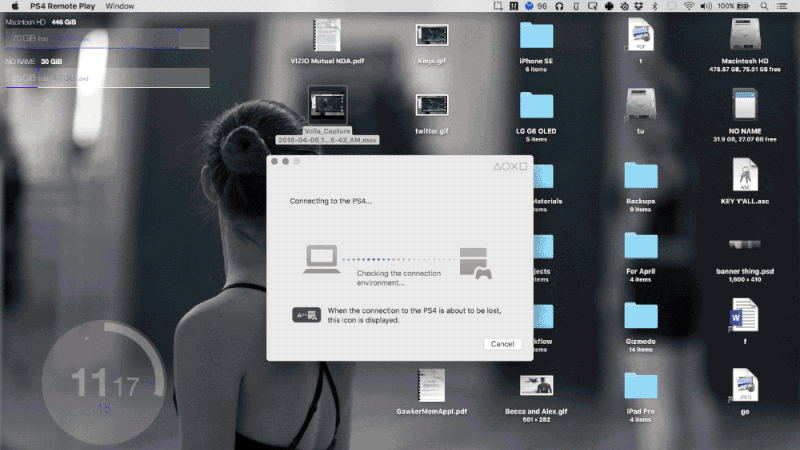Click the connection-lost warning icon
The width and height of the screenshot is (800, 450).
[306, 315]
